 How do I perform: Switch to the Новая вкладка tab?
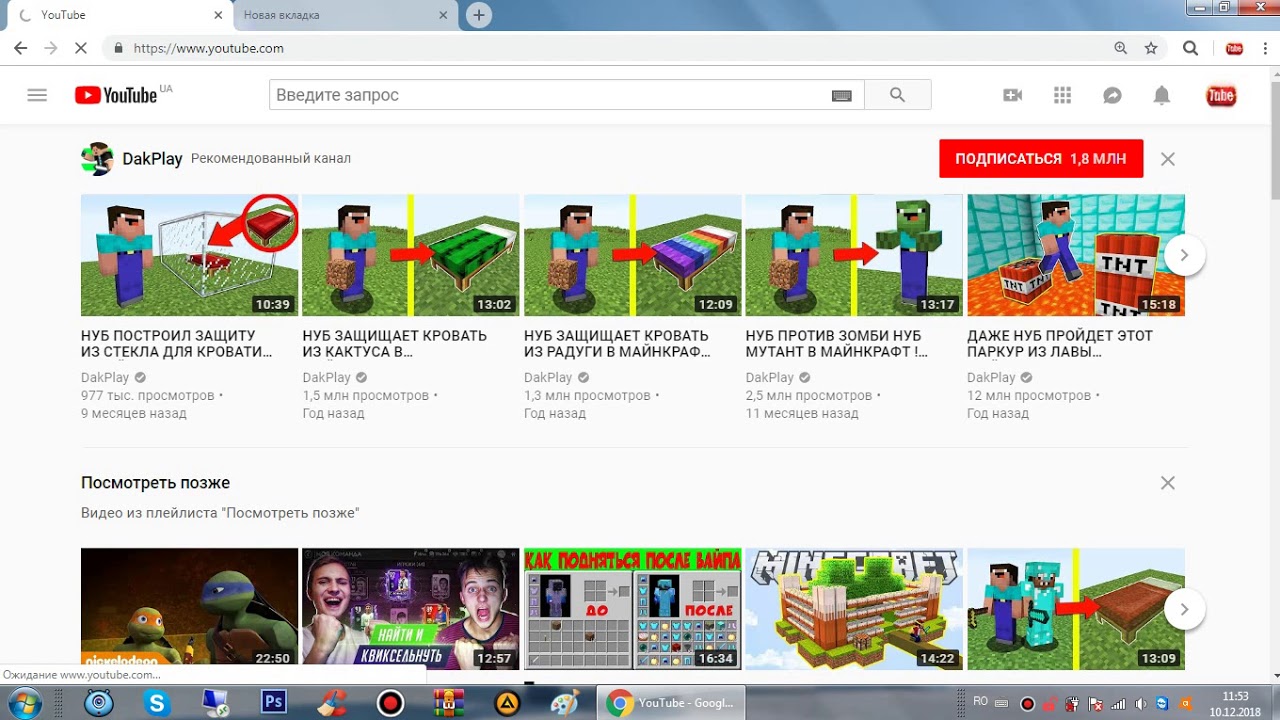point(345,16)
